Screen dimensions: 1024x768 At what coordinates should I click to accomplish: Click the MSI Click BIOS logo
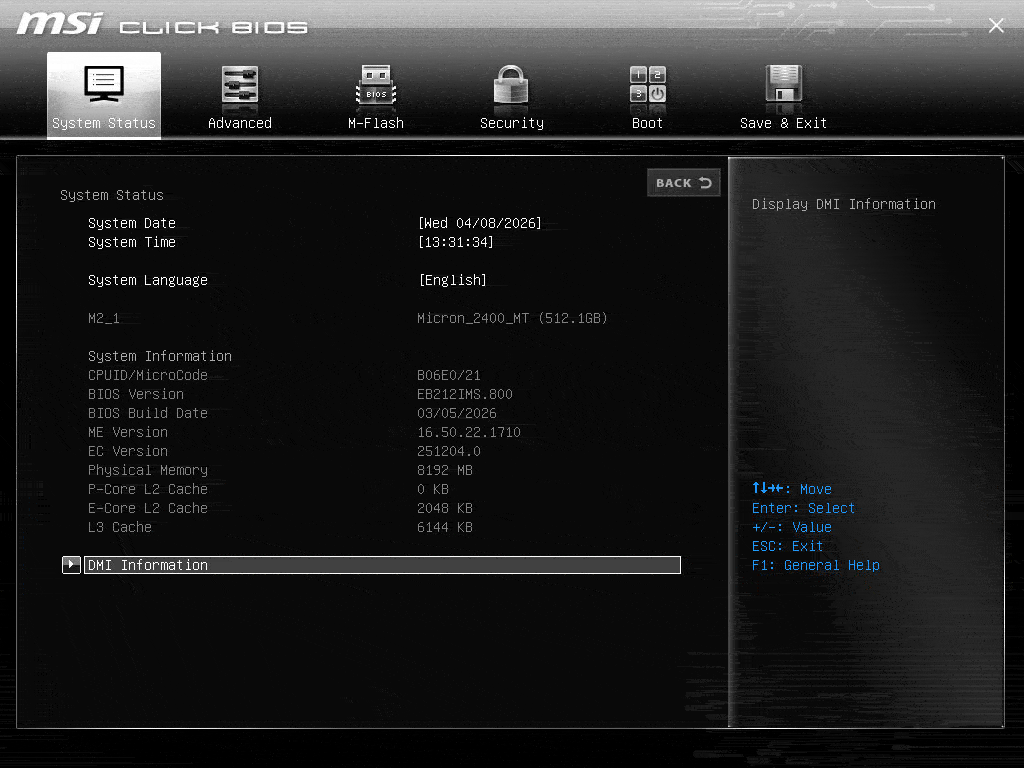162,24
